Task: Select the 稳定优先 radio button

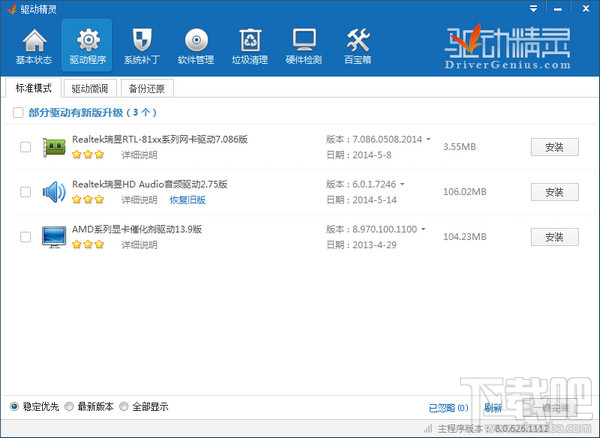Action: 14,407
